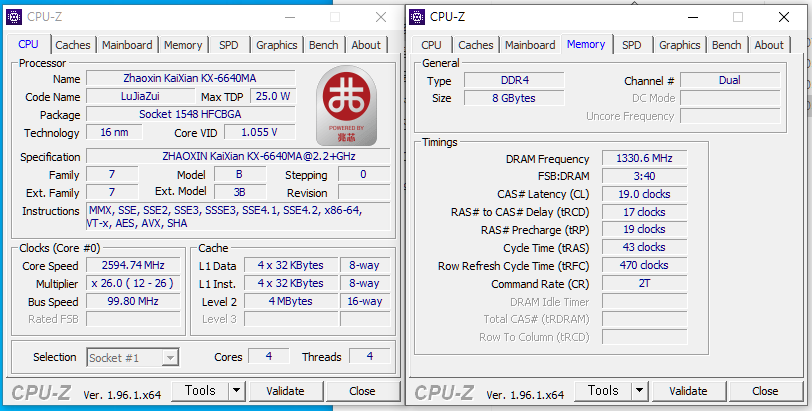Click the empty Uncore Frequency field
812x411 pixels.
[730, 116]
